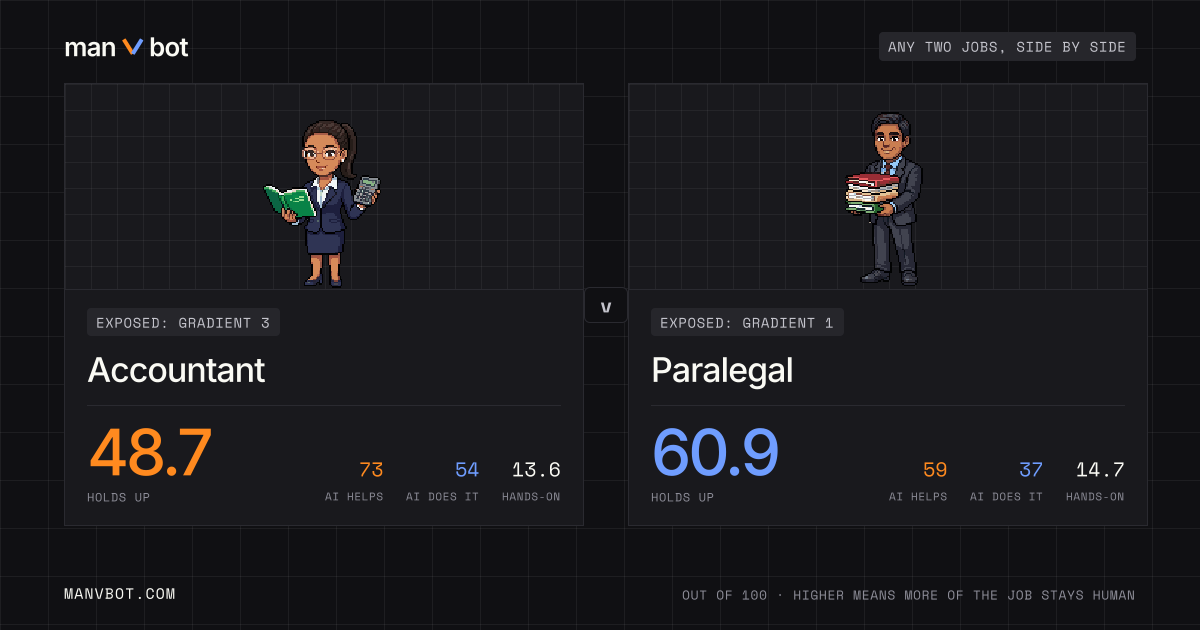Click the blue V mark in the logo
The width and height of the screenshot is (1200, 630).
pos(133,47)
